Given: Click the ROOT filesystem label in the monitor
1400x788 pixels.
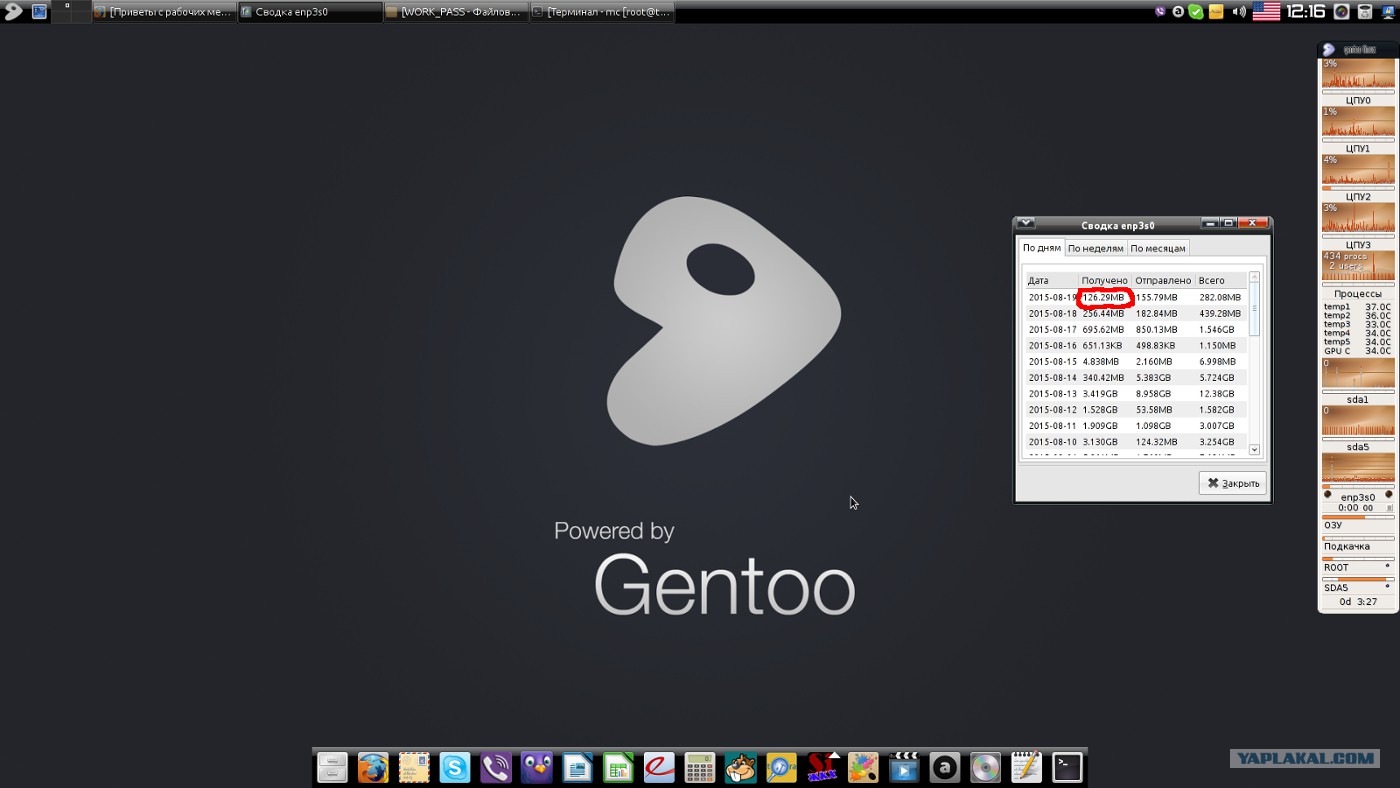Looking at the screenshot, I should (1336, 567).
